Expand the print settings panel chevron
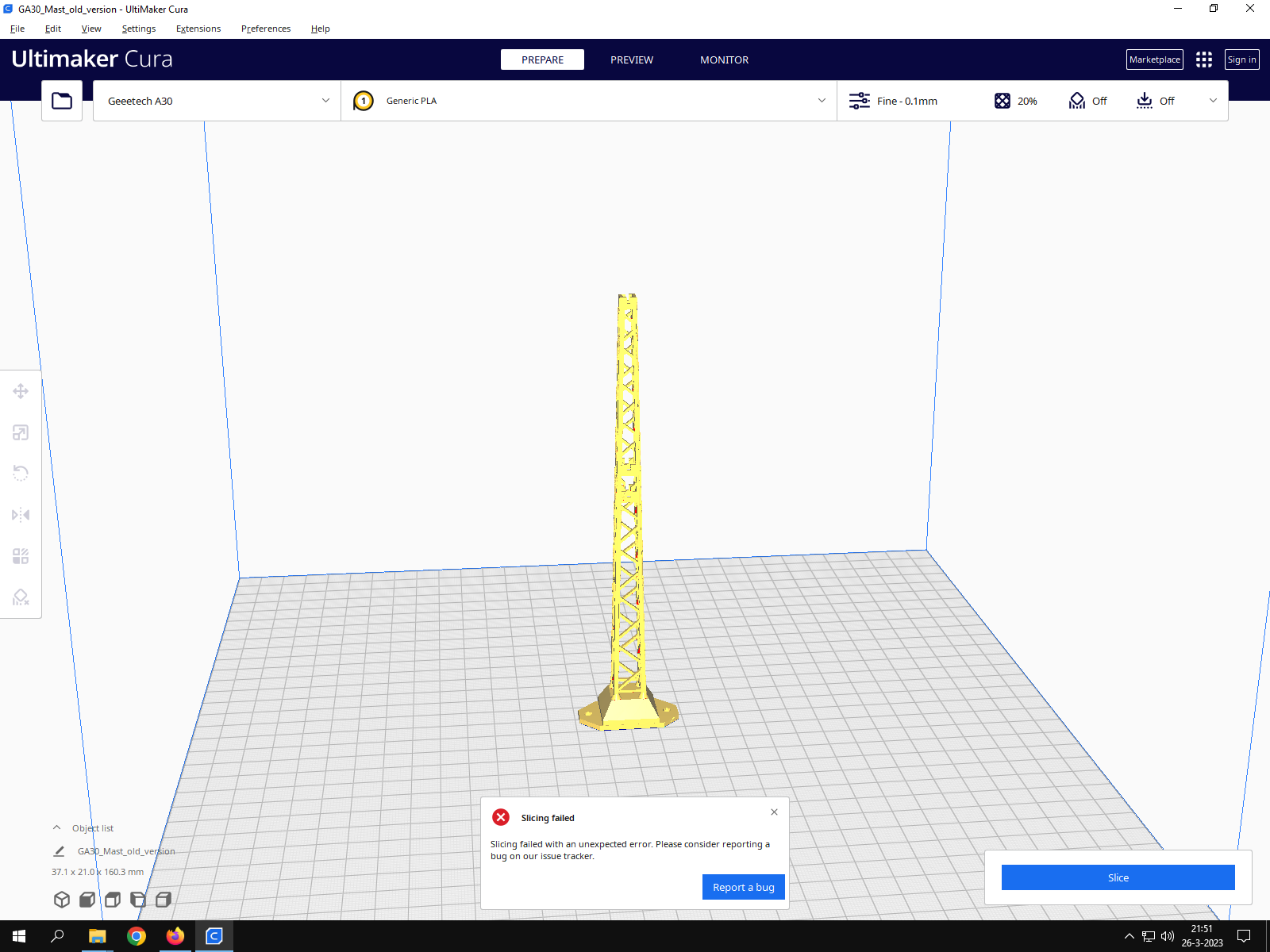1270x952 pixels. tap(1213, 101)
